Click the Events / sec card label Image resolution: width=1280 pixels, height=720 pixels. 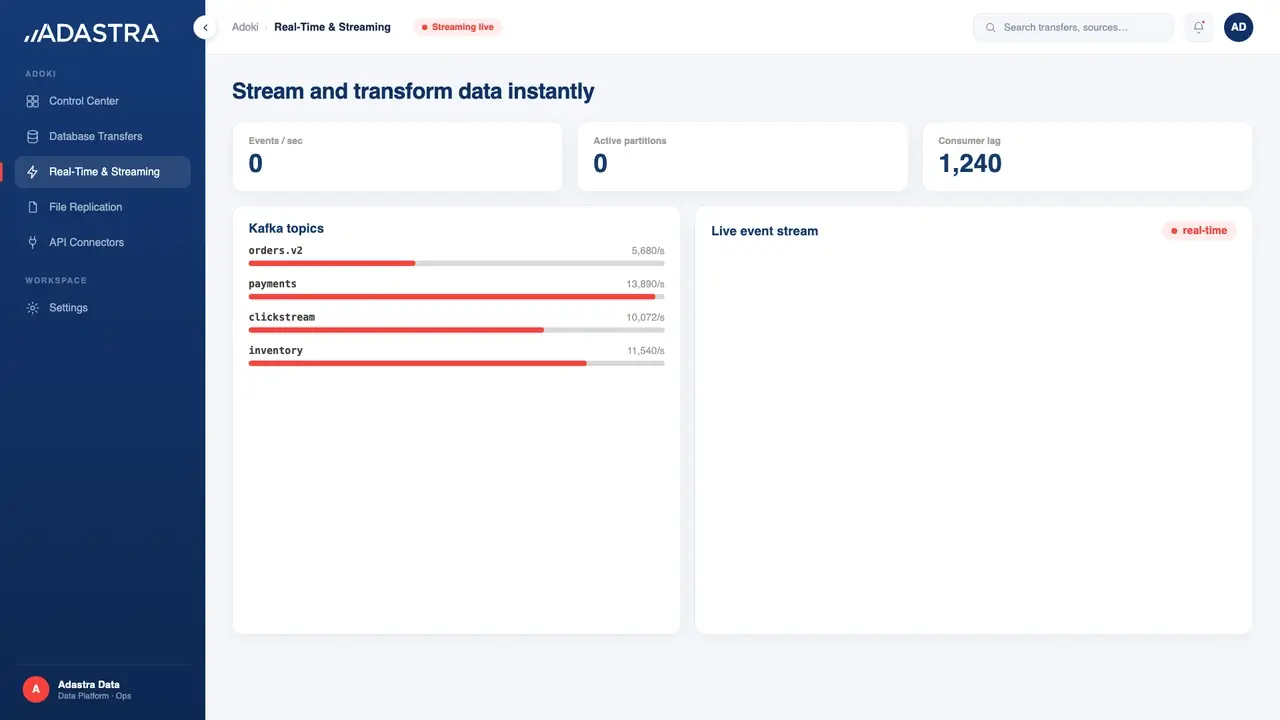coord(276,141)
